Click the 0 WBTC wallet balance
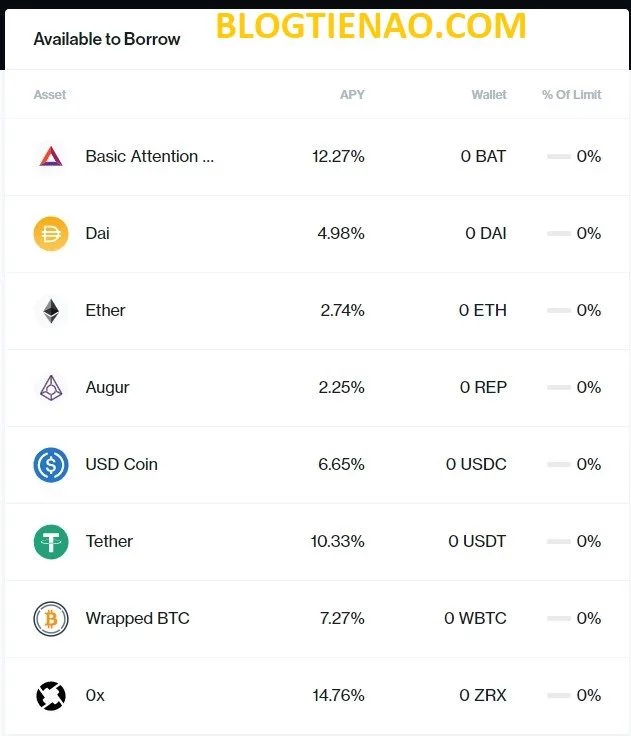 point(475,618)
